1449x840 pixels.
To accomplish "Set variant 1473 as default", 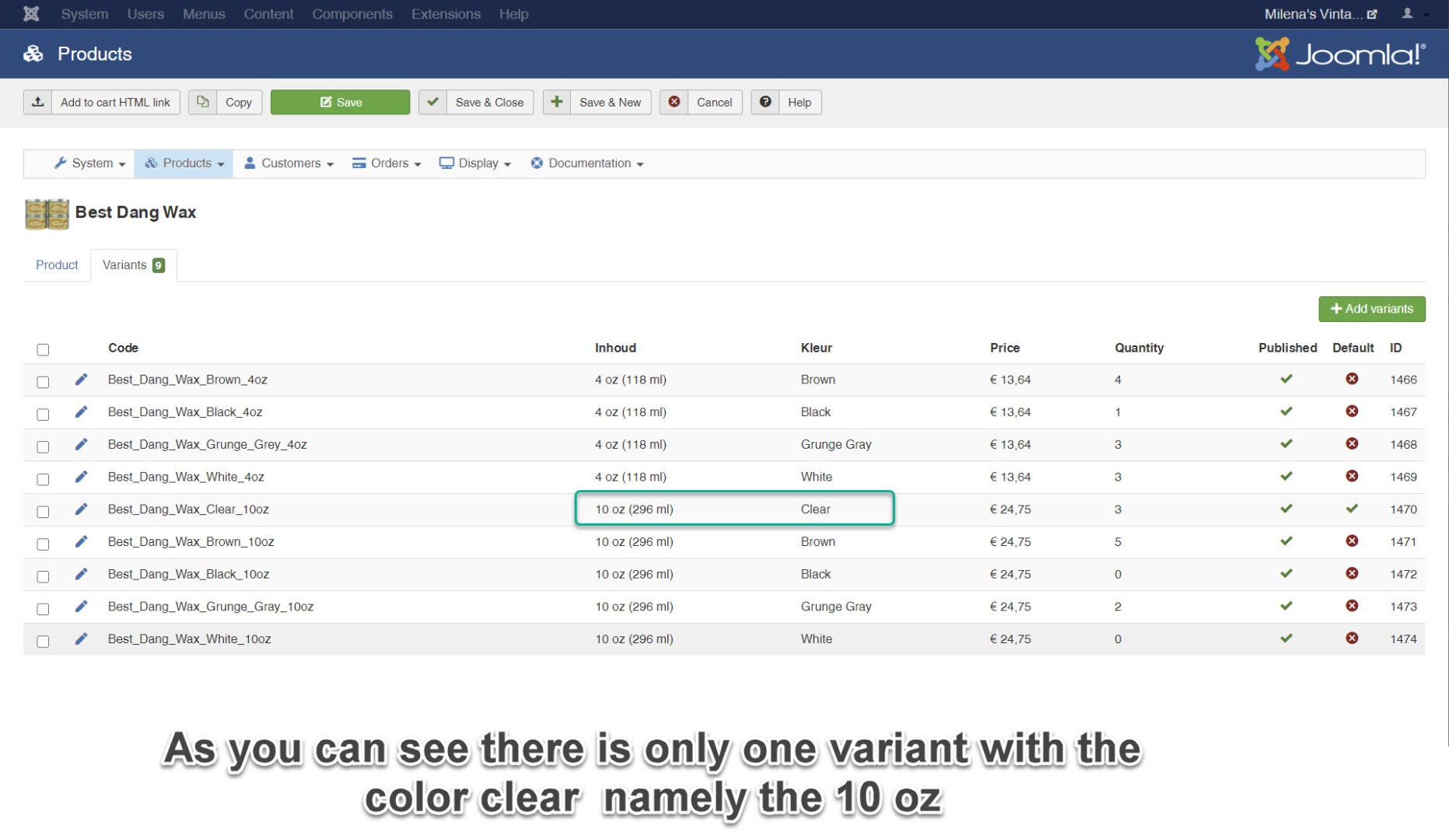I will coord(1352,606).
